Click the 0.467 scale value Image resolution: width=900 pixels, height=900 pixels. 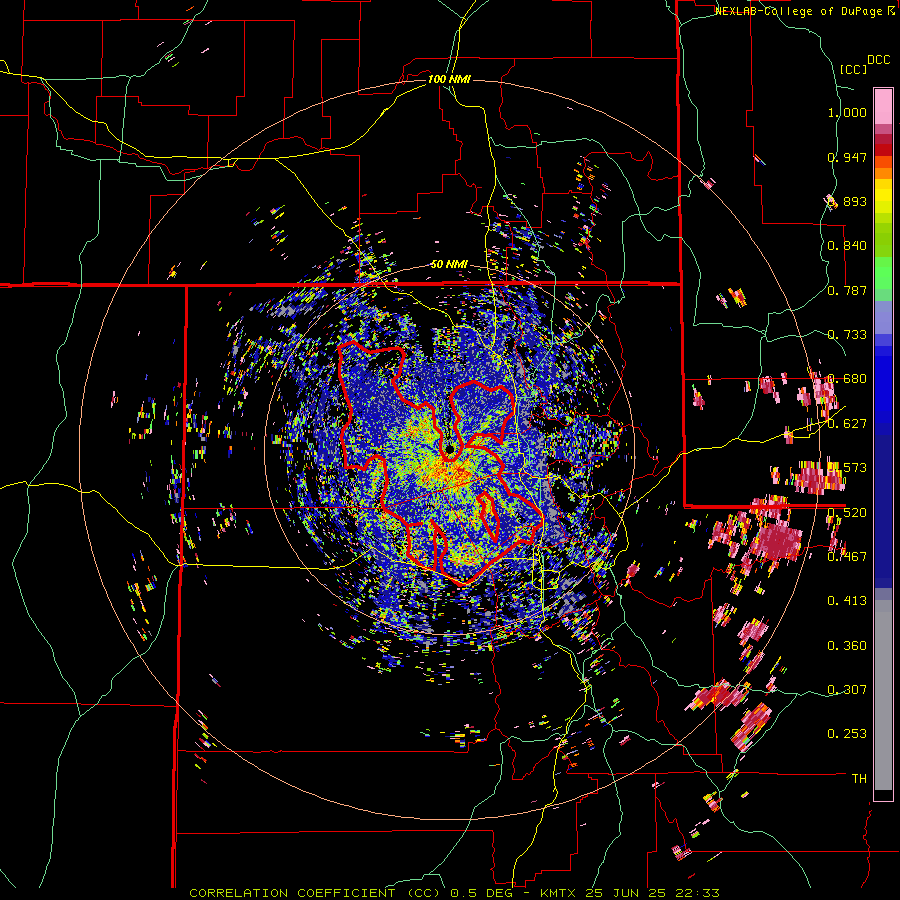[x=847, y=556]
